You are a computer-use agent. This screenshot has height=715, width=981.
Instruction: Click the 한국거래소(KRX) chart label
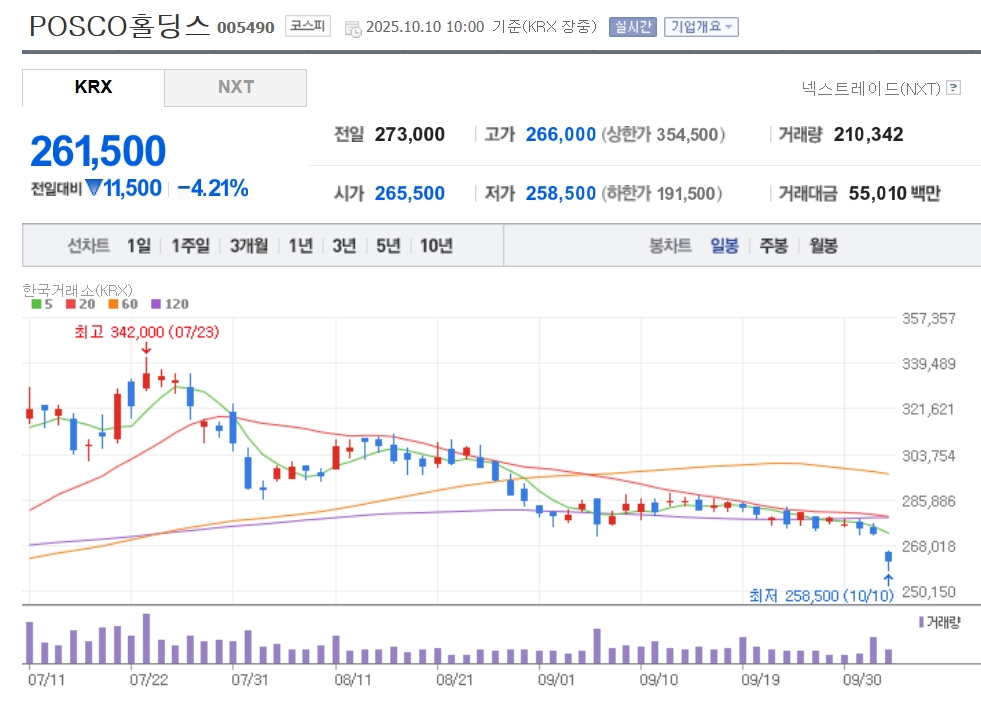pos(78,290)
